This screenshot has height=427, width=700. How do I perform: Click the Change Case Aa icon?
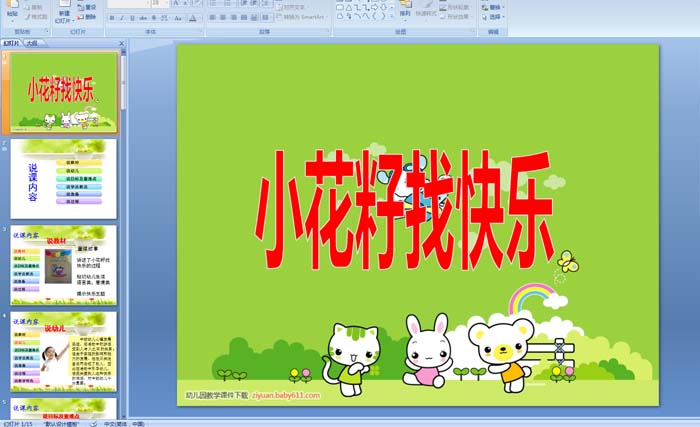pos(178,18)
